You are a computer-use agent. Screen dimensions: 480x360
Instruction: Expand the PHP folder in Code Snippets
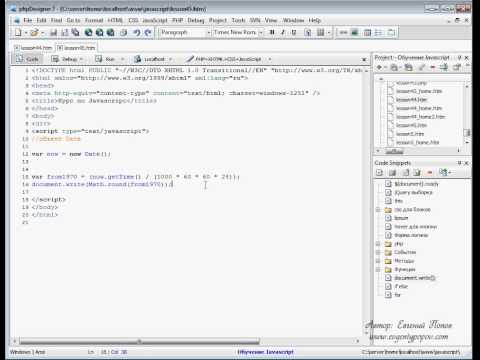[378, 244]
